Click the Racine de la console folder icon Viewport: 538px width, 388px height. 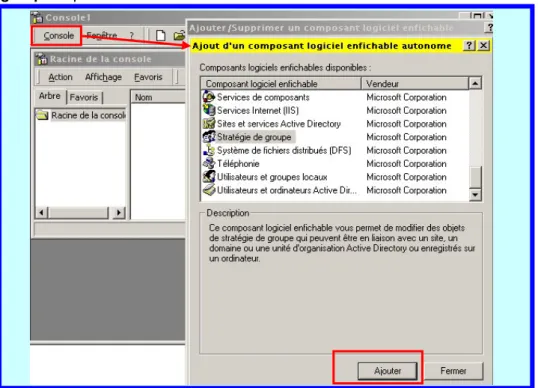pyautogui.click(x=42, y=115)
